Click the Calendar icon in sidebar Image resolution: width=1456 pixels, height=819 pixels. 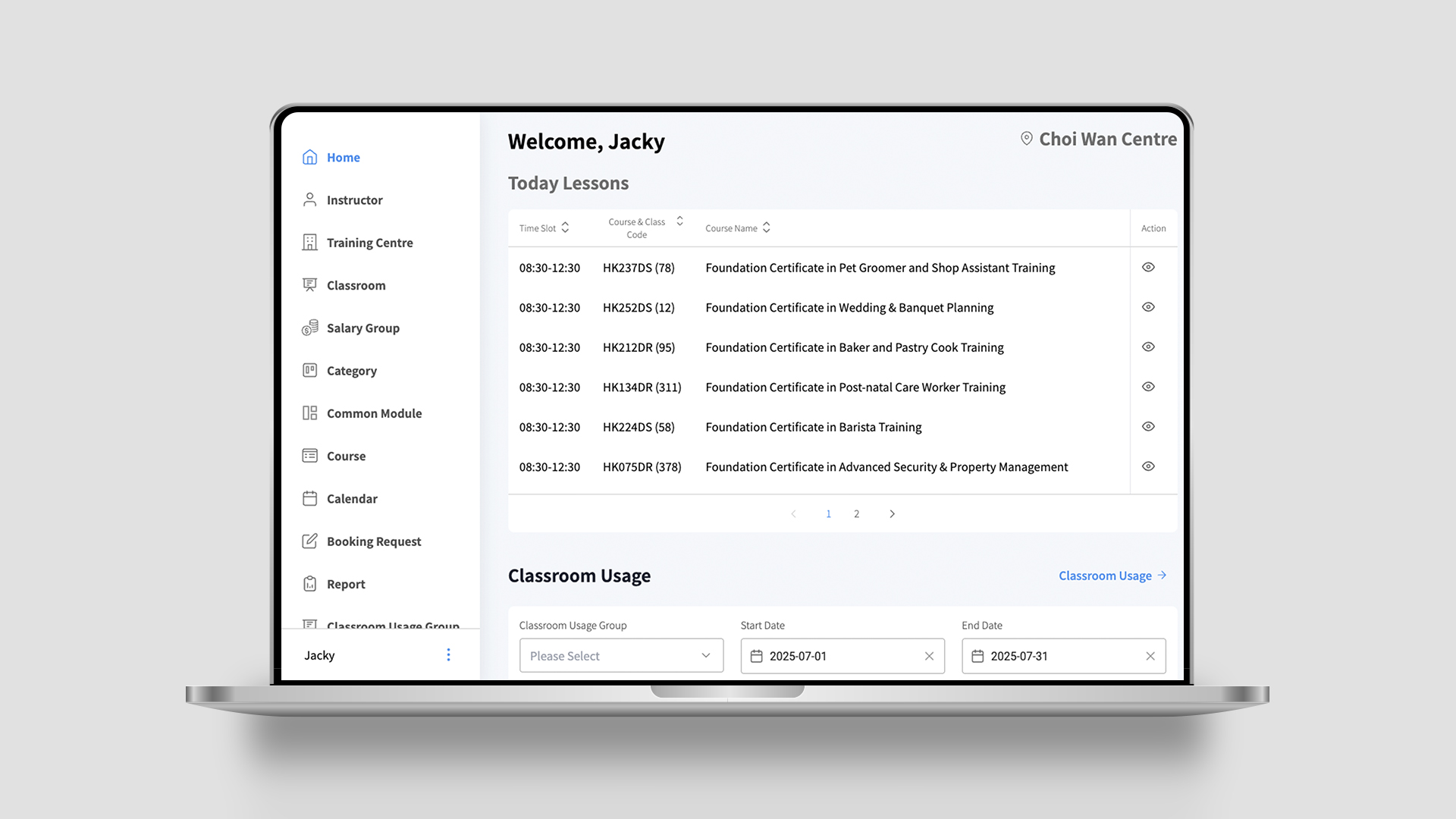point(309,498)
